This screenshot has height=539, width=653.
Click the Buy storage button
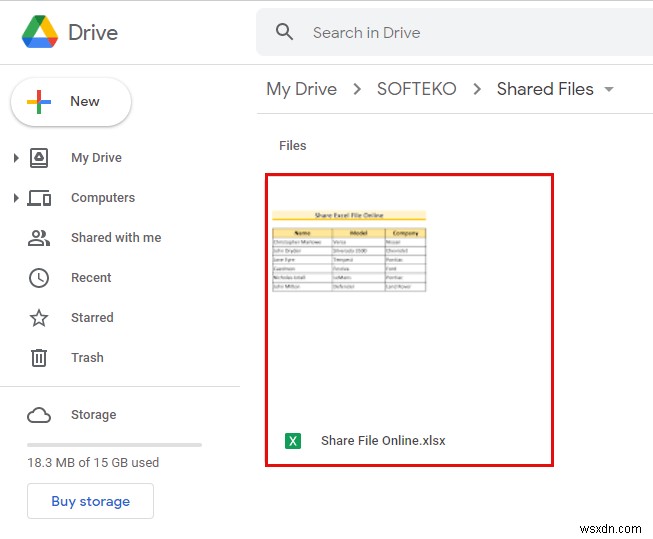[x=90, y=501]
